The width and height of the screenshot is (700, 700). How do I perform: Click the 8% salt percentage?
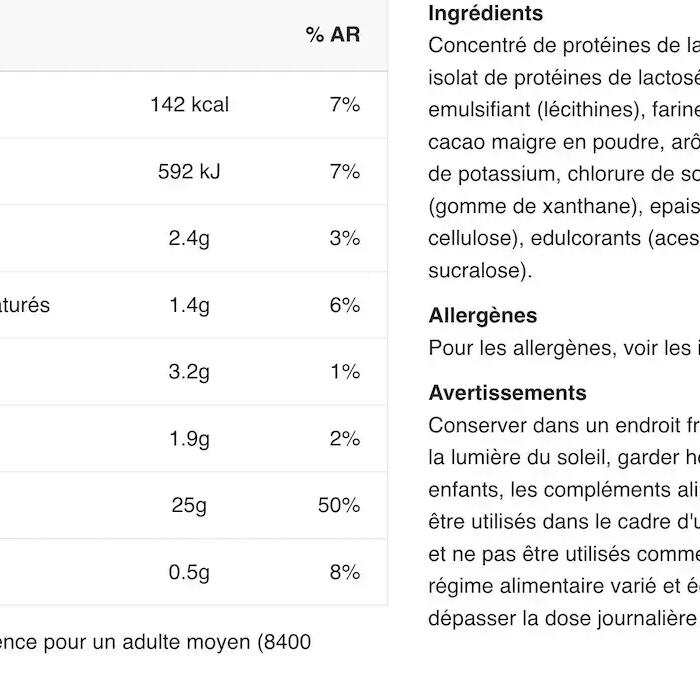click(x=345, y=573)
